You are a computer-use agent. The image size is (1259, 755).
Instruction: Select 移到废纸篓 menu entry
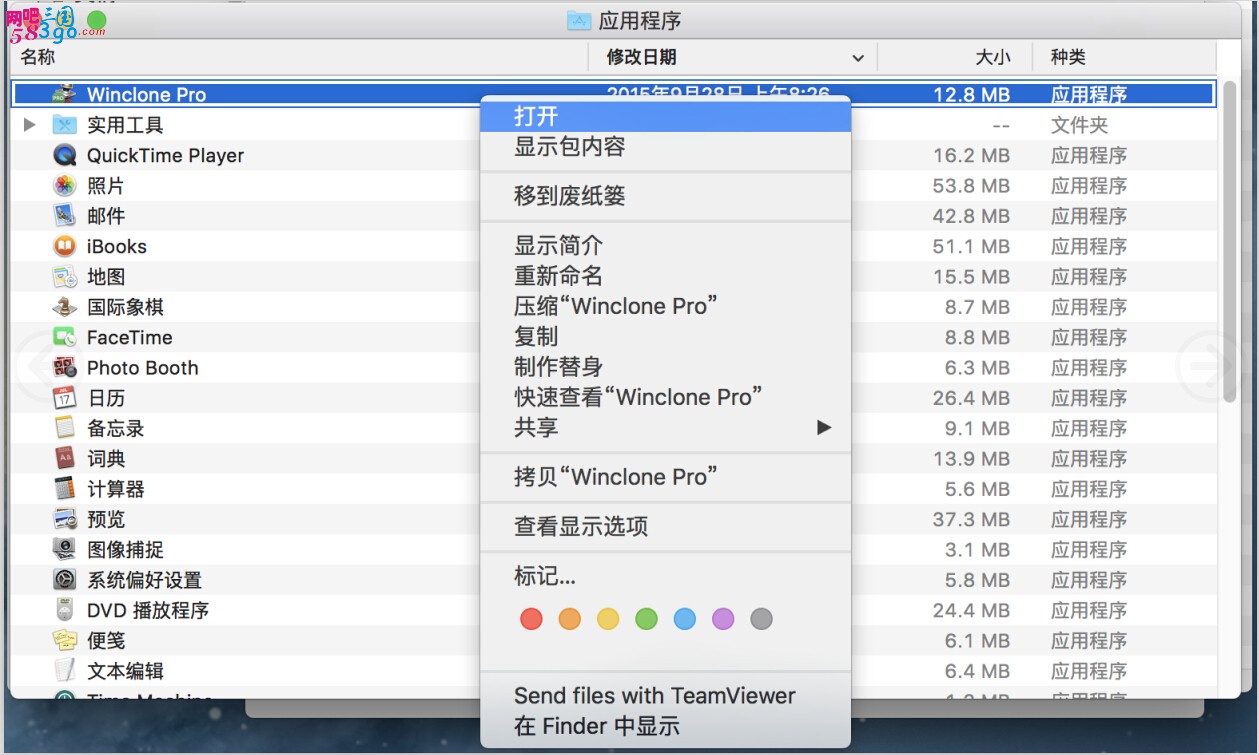pyautogui.click(x=665, y=196)
